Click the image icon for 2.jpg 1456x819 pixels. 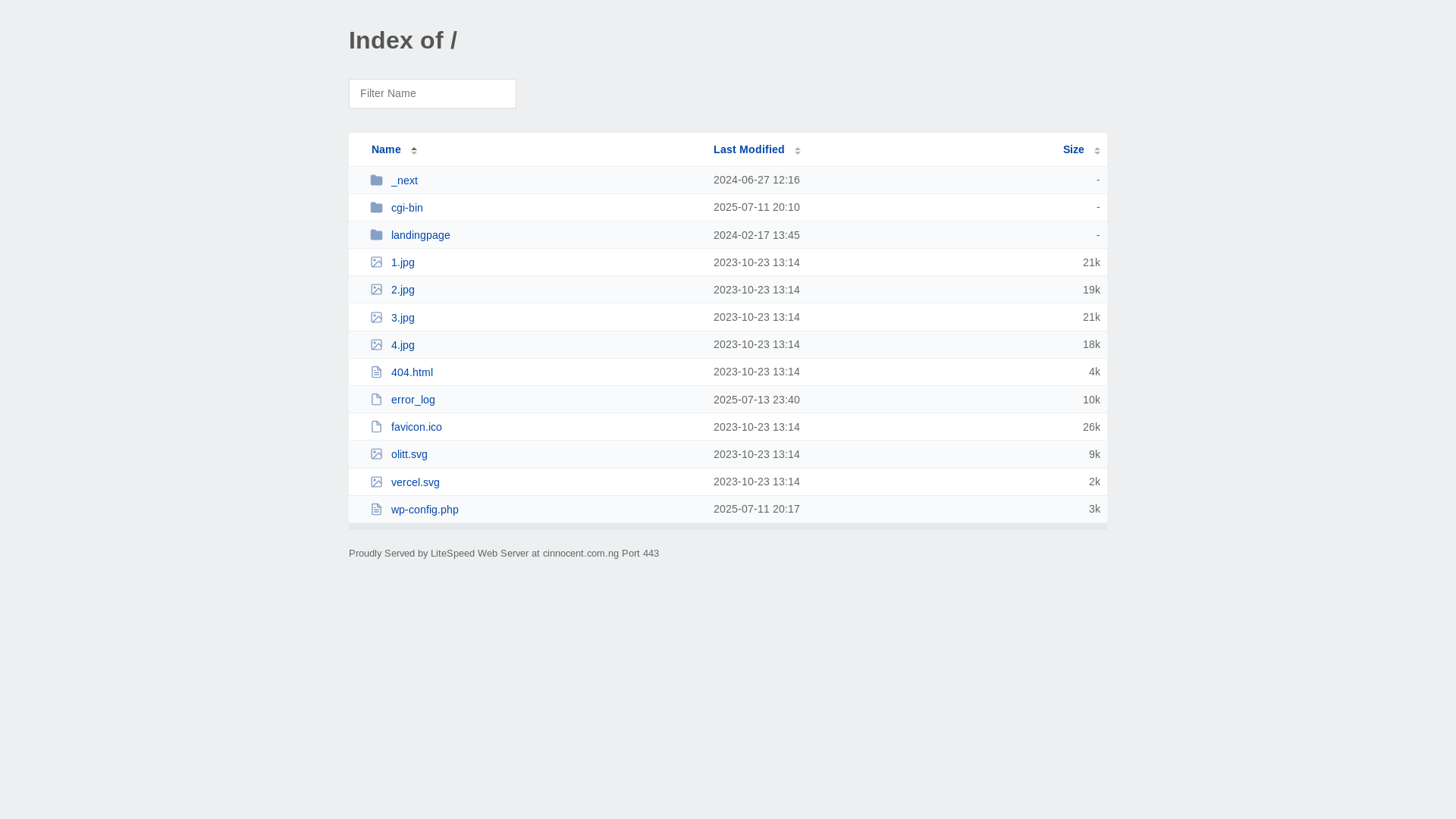tap(376, 290)
